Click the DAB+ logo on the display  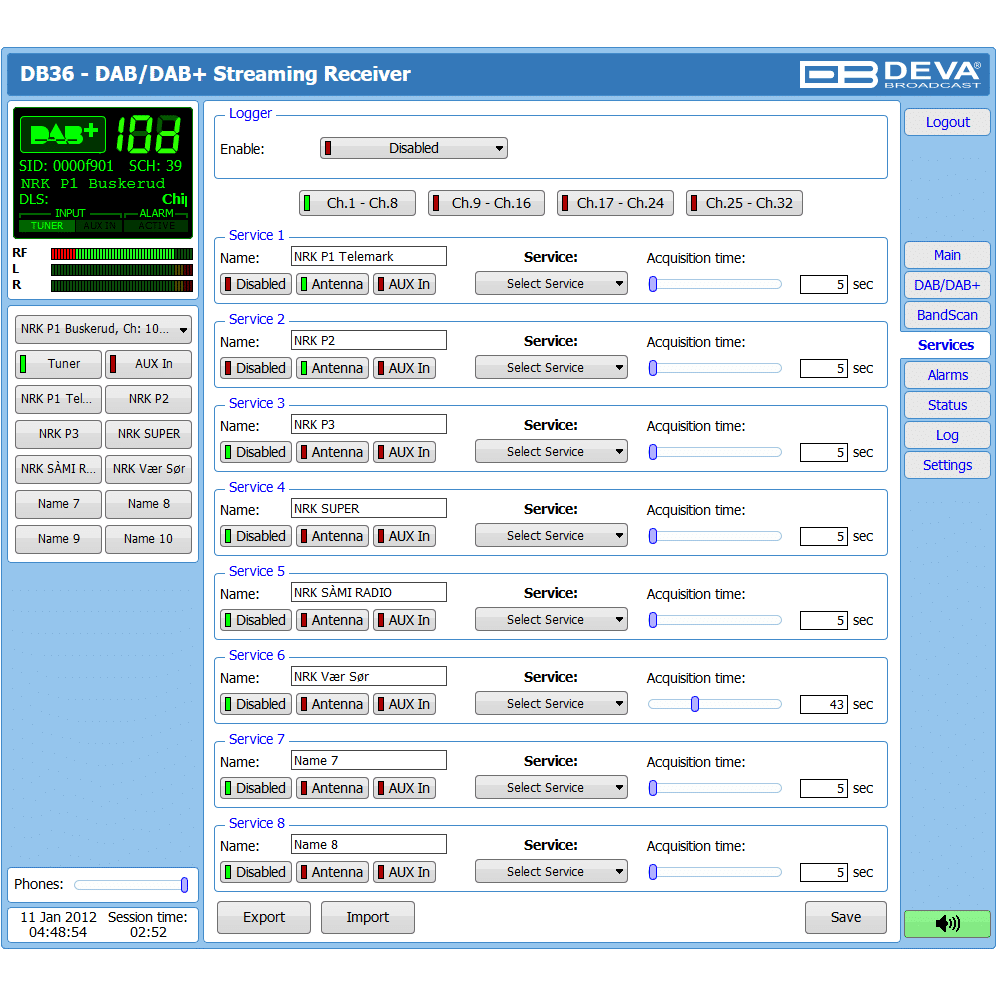click(63, 135)
